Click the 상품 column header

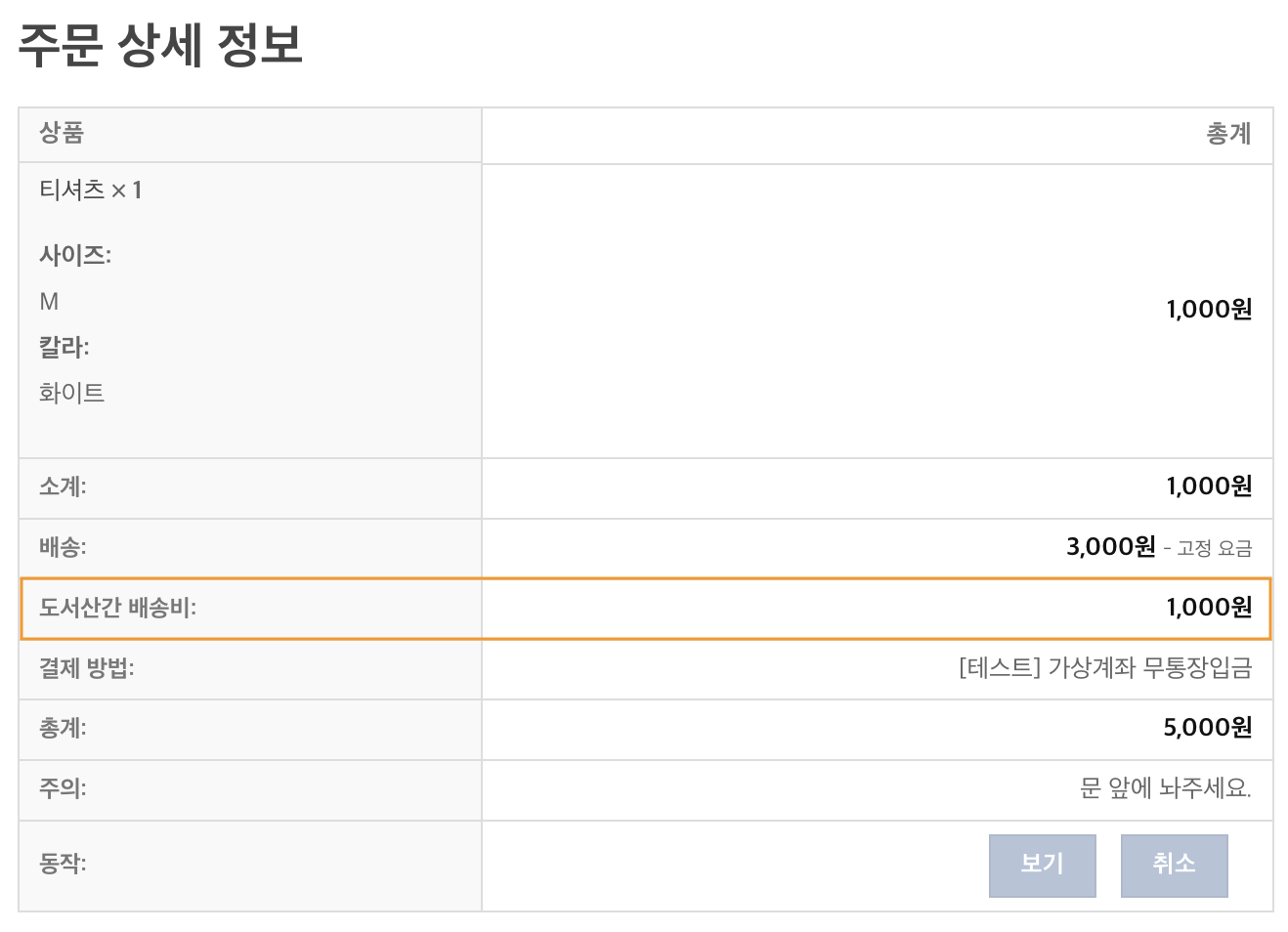click(x=62, y=133)
